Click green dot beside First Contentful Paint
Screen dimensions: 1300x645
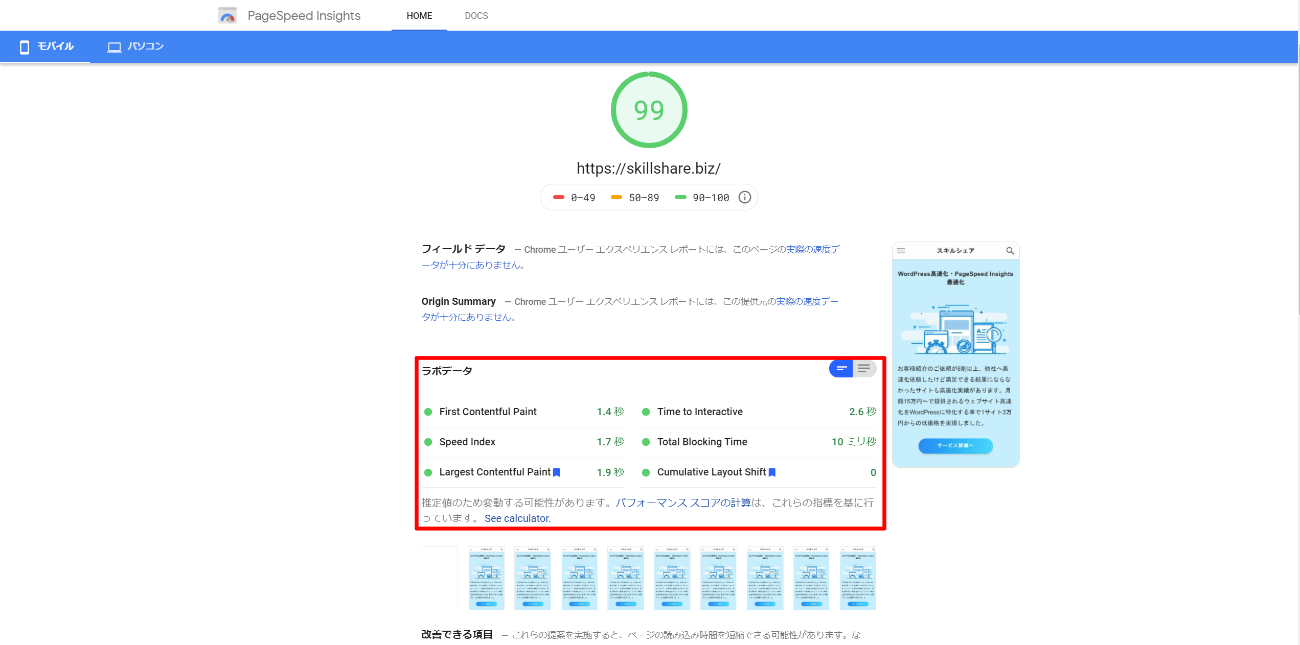pos(428,412)
